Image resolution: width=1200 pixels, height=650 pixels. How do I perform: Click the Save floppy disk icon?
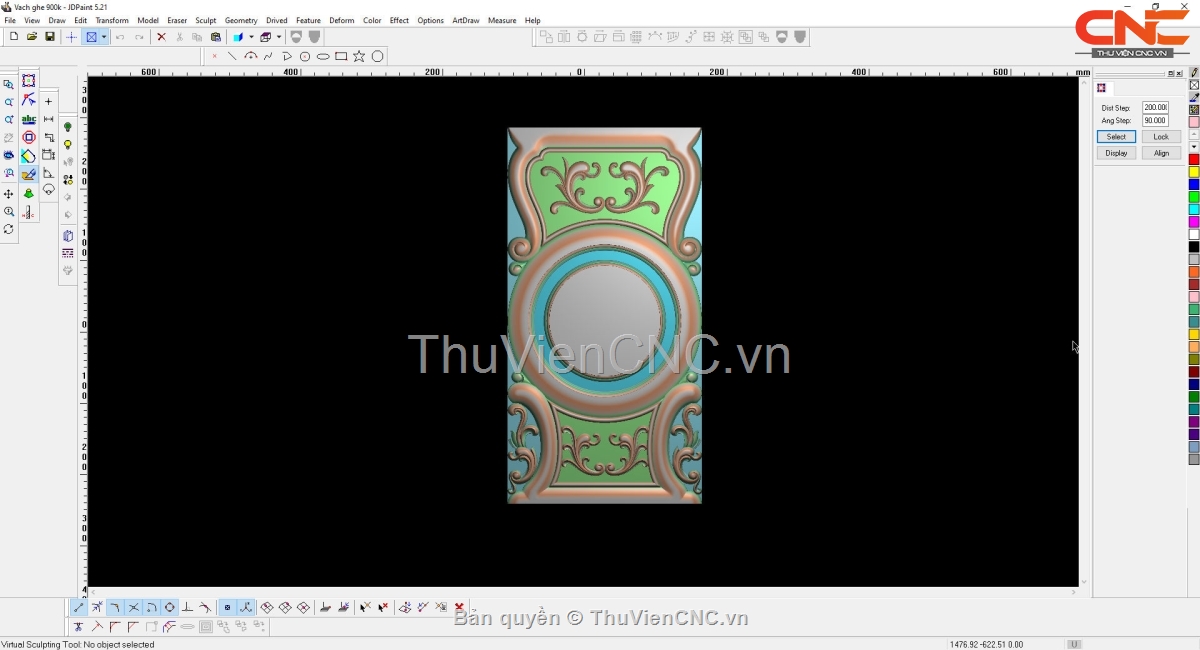tap(50, 37)
